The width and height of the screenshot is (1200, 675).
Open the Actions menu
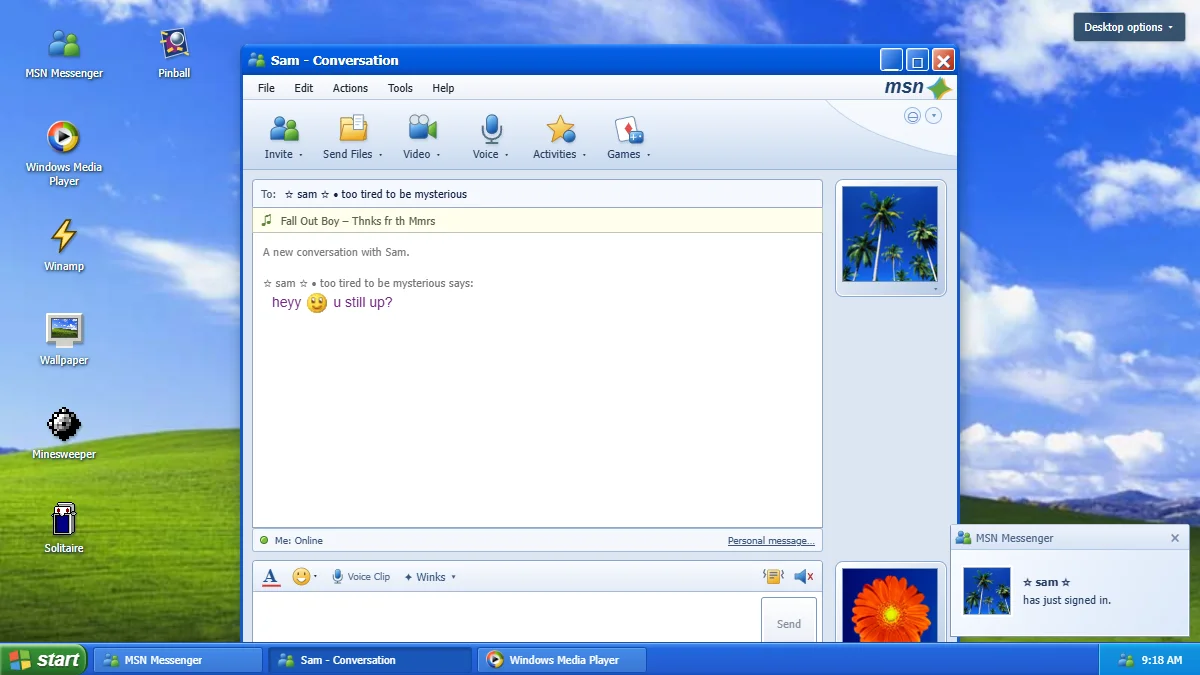pos(350,88)
